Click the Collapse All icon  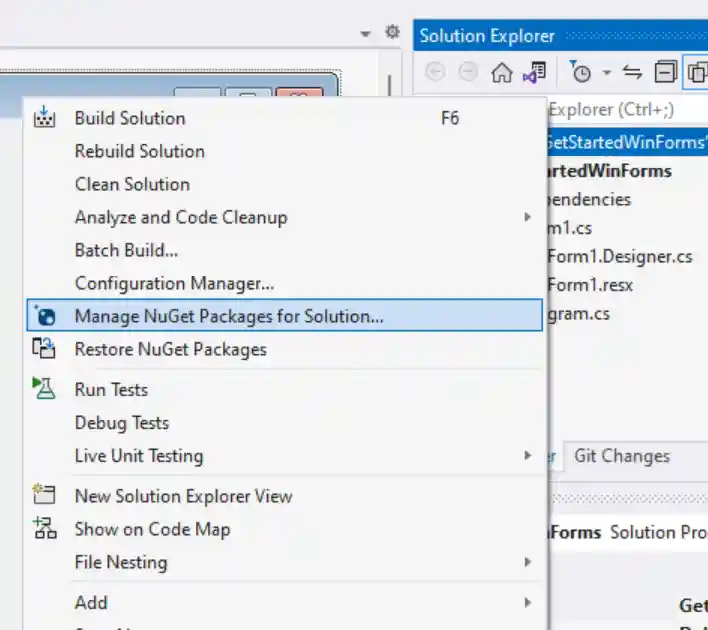pos(666,72)
